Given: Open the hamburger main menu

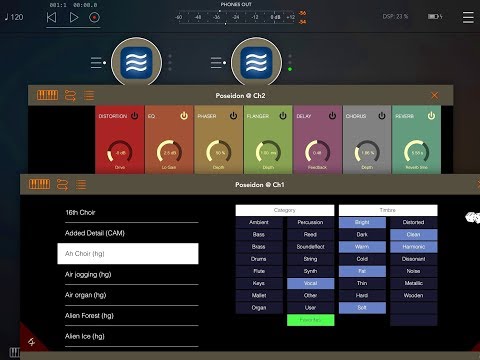Looking at the screenshot, I should click(x=468, y=17).
